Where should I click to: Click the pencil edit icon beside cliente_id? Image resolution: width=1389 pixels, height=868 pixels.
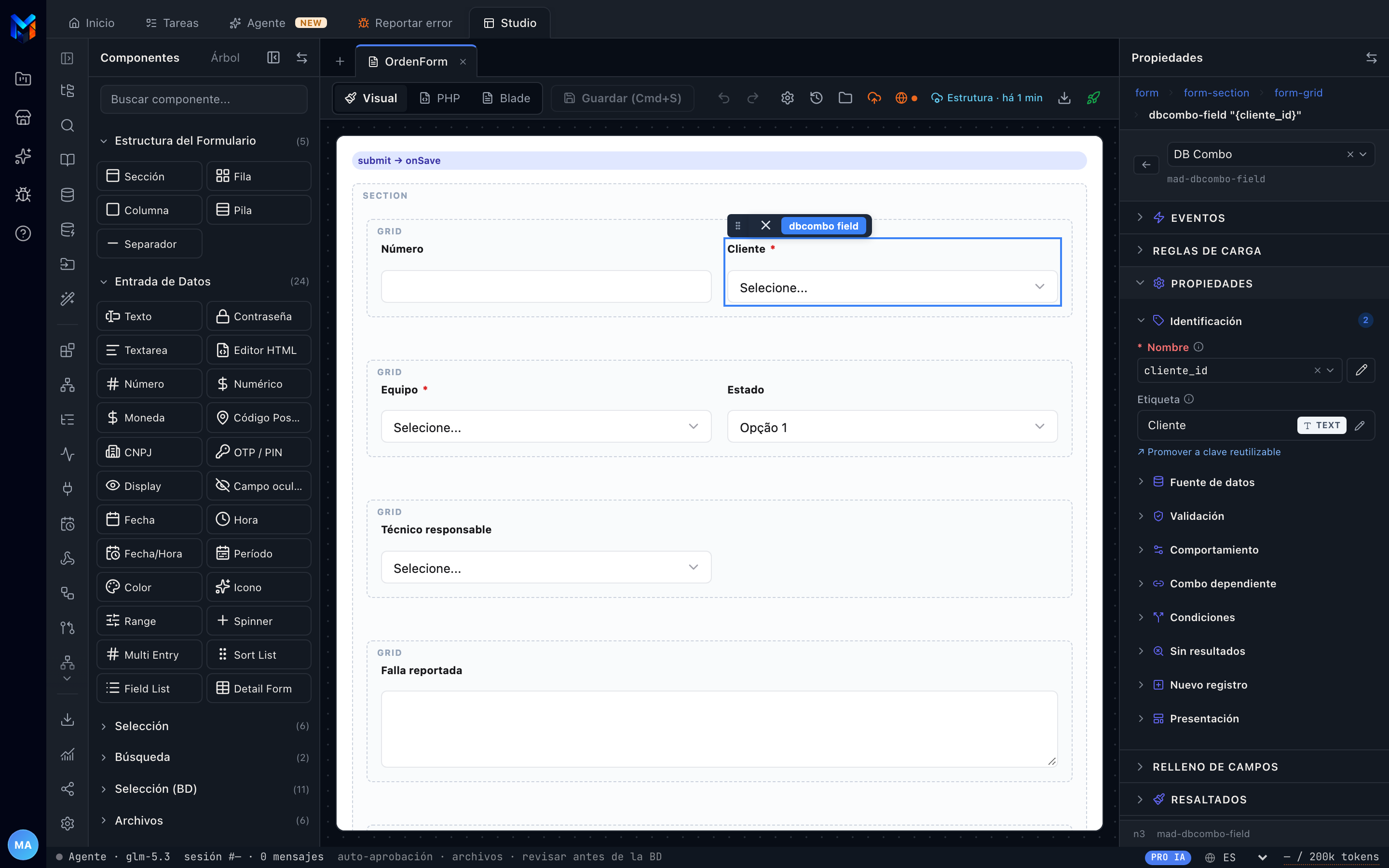click(x=1361, y=370)
